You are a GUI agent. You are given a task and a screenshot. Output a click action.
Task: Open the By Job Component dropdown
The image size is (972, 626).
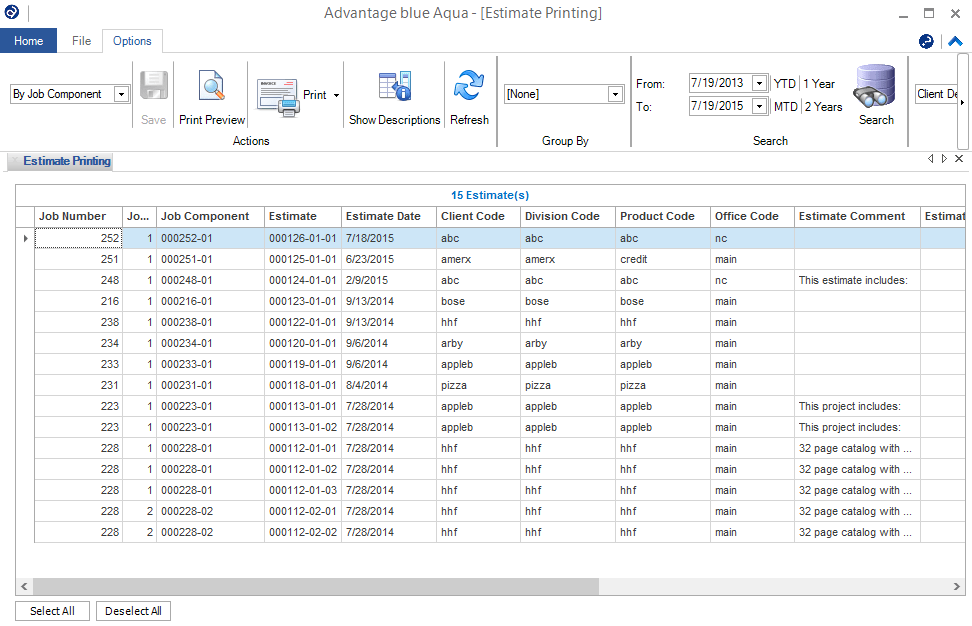click(122, 94)
